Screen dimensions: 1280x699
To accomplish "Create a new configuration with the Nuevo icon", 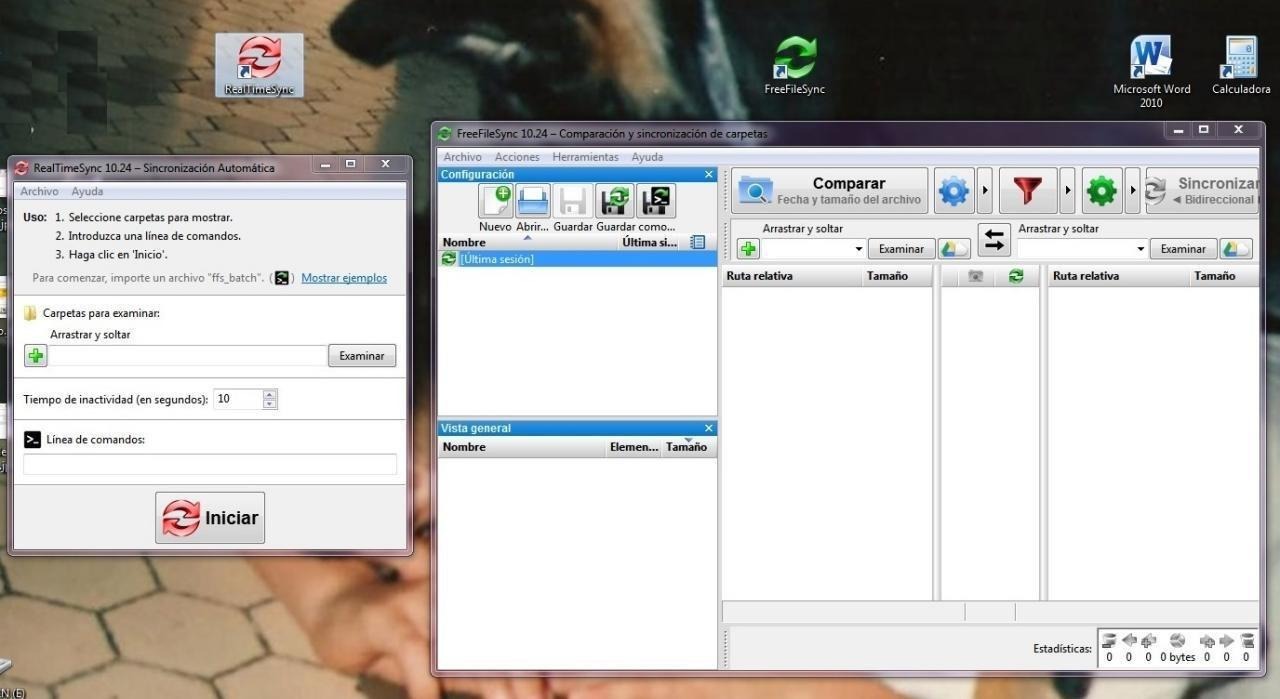I will [x=496, y=201].
